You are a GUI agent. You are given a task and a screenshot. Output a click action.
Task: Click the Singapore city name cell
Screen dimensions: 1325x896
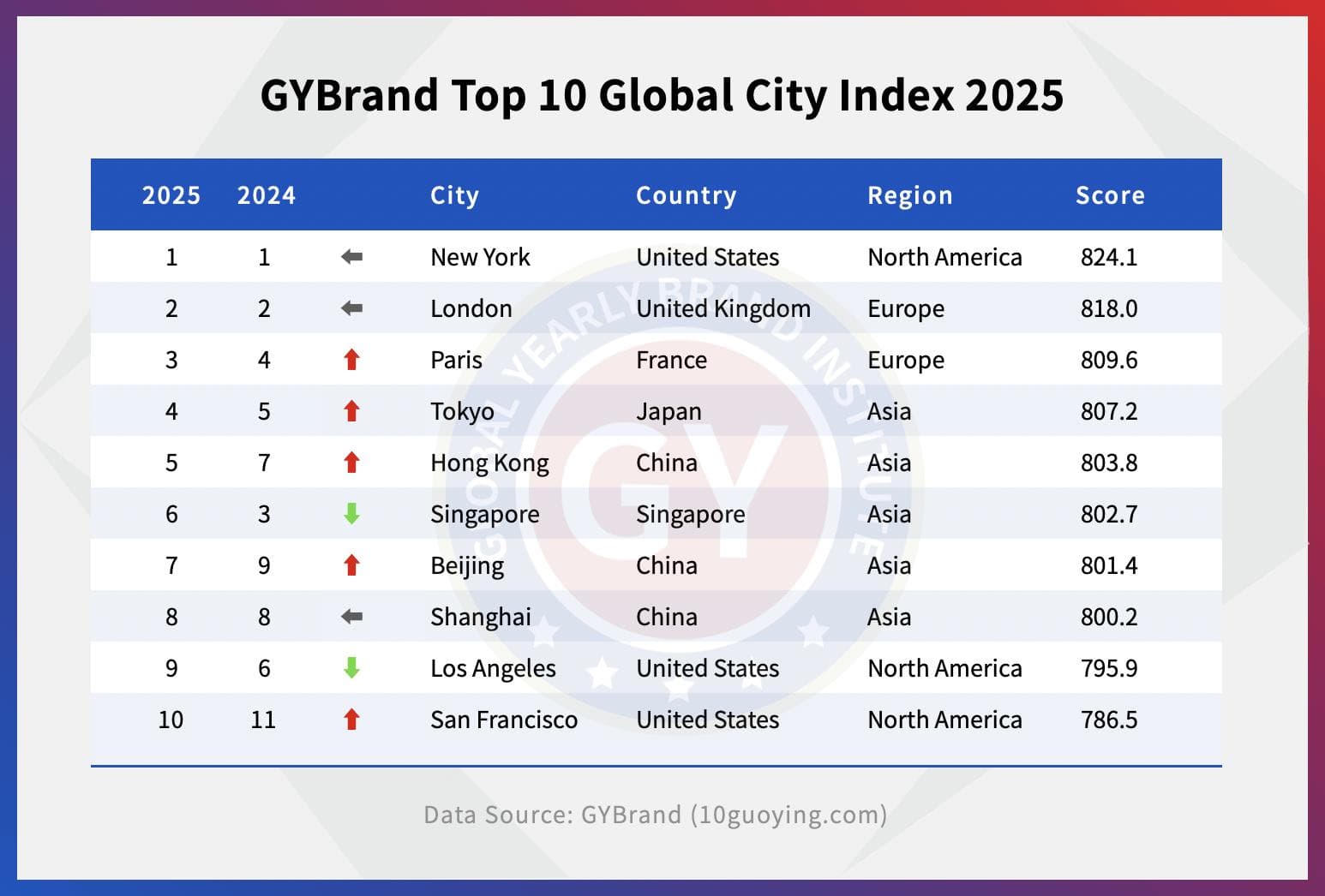click(x=485, y=515)
